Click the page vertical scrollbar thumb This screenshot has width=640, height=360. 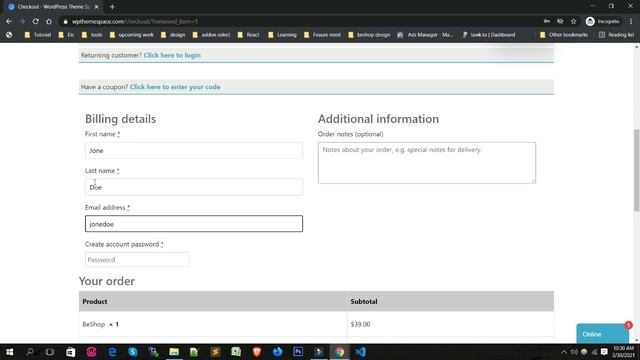pos(636,170)
